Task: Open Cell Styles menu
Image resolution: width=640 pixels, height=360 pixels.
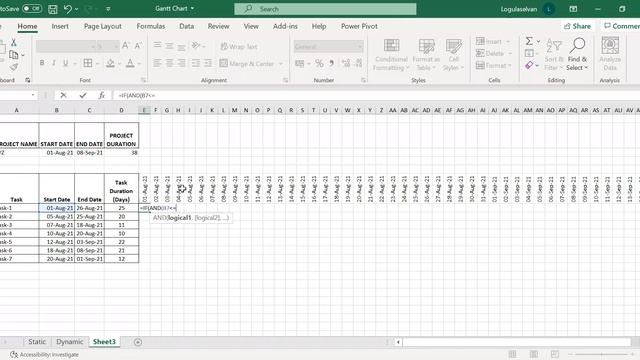Action: coord(453,55)
